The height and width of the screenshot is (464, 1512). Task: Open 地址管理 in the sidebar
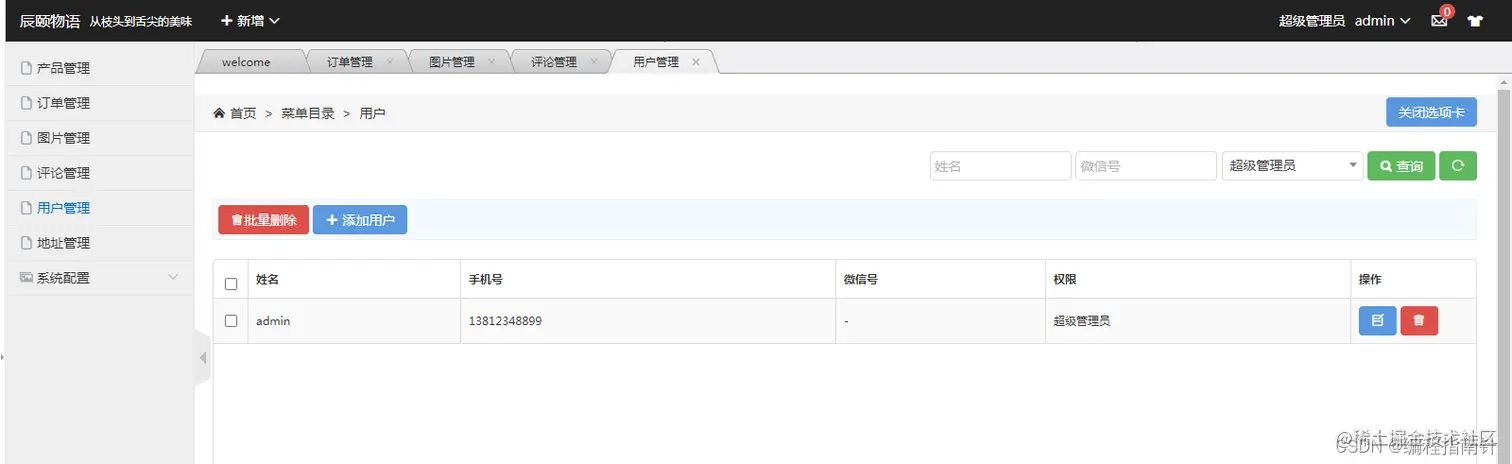point(100,243)
